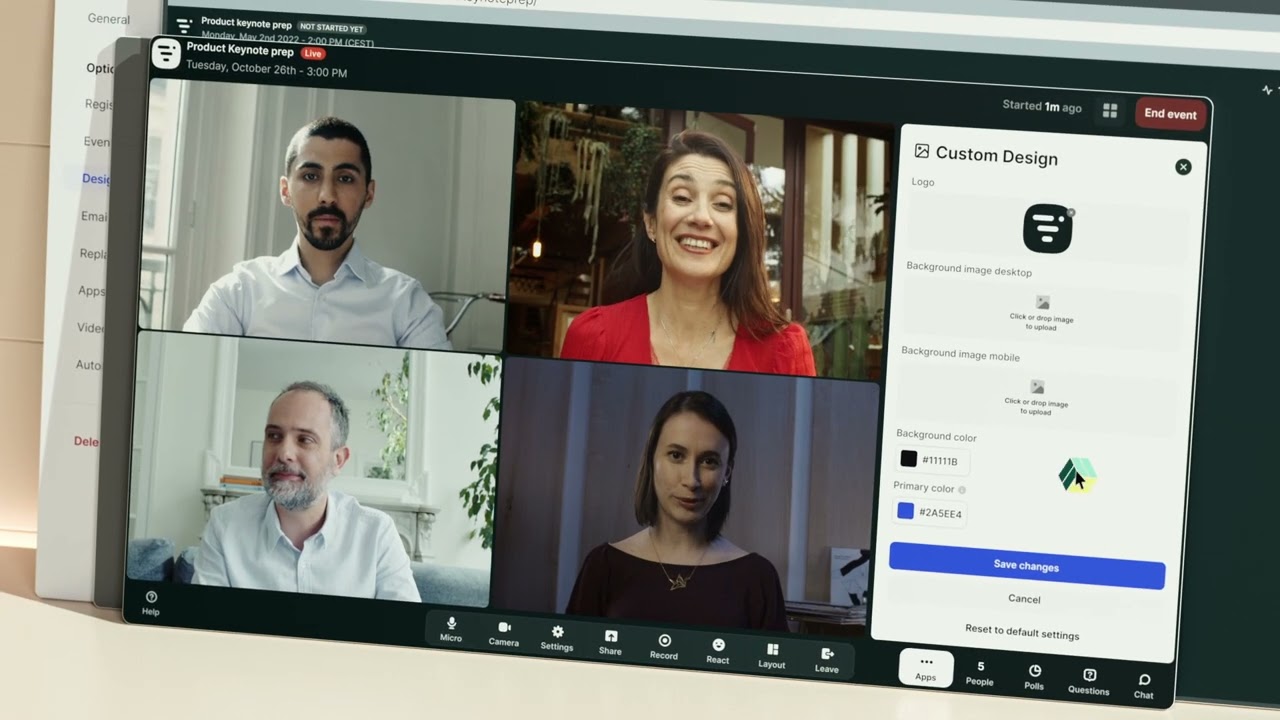Open the Chat tab
Screen dimensions: 1280x720
(1144, 686)
